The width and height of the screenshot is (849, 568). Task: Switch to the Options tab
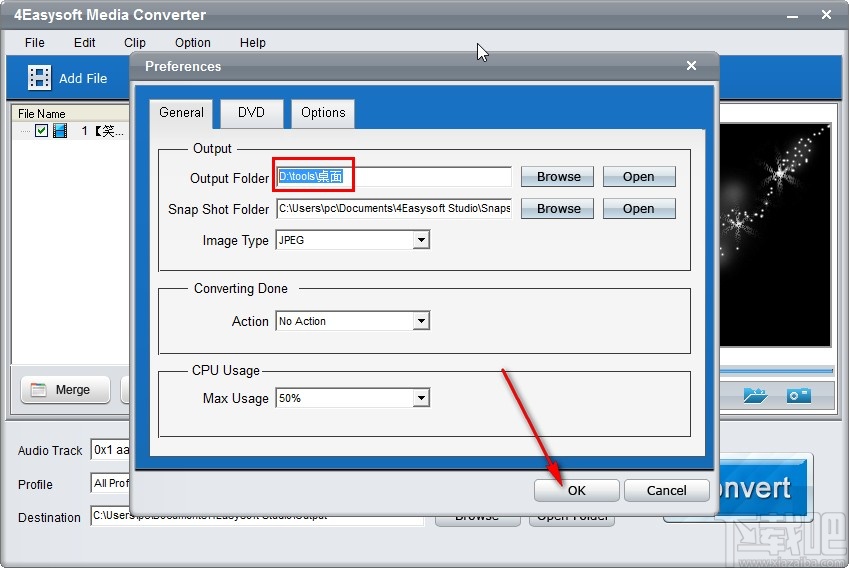[x=323, y=113]
